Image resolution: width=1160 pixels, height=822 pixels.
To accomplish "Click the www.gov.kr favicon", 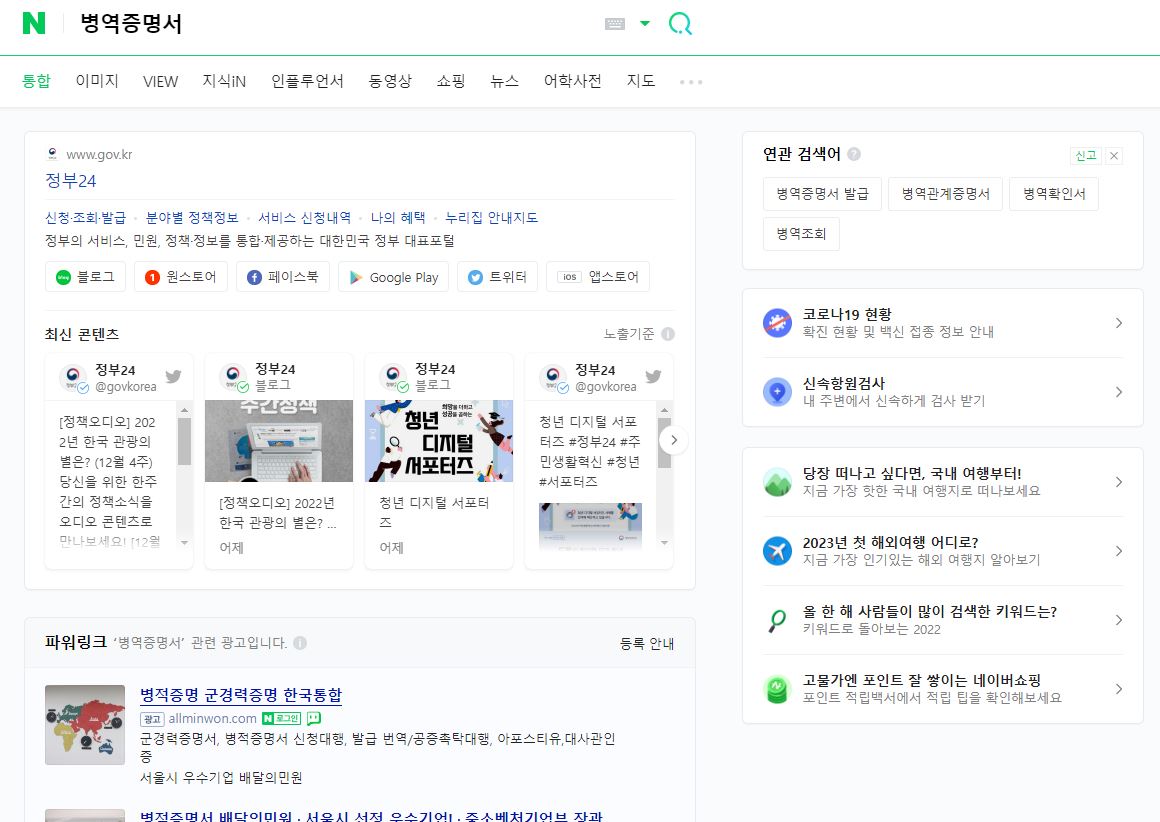I will point(52,154).
